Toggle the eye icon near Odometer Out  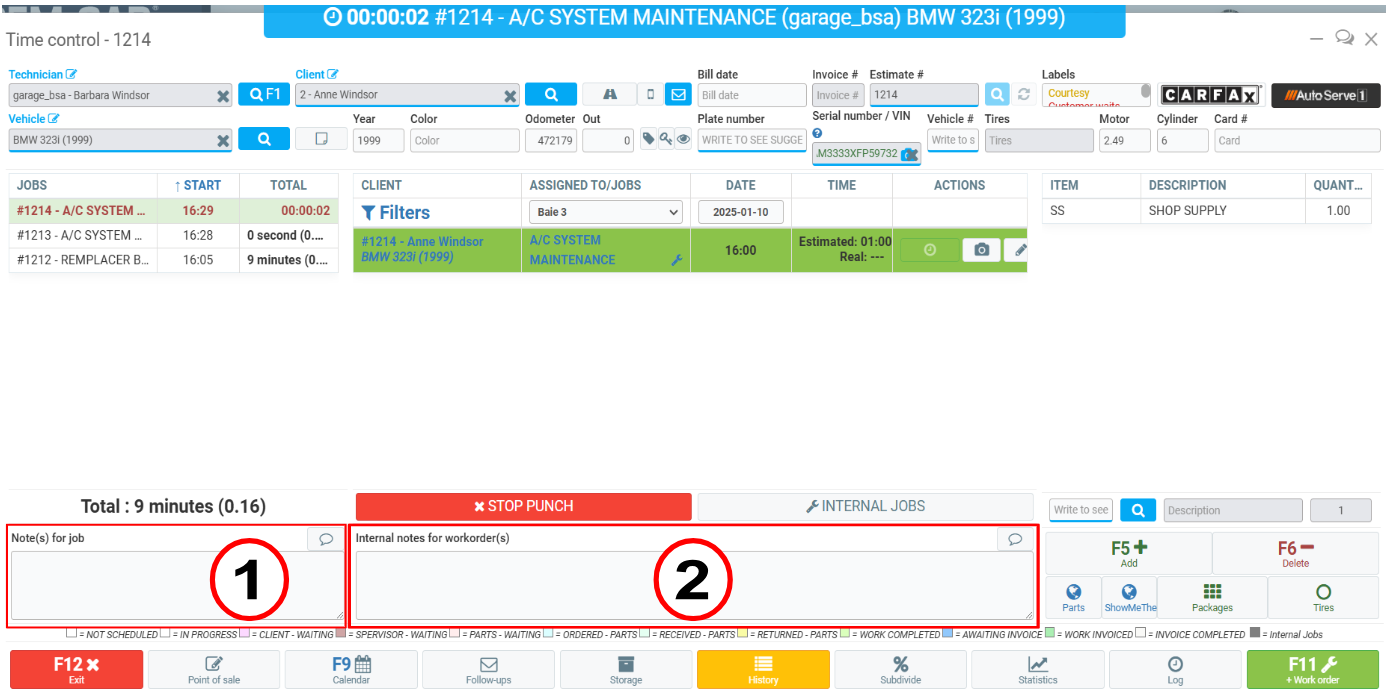click(683, 139)
